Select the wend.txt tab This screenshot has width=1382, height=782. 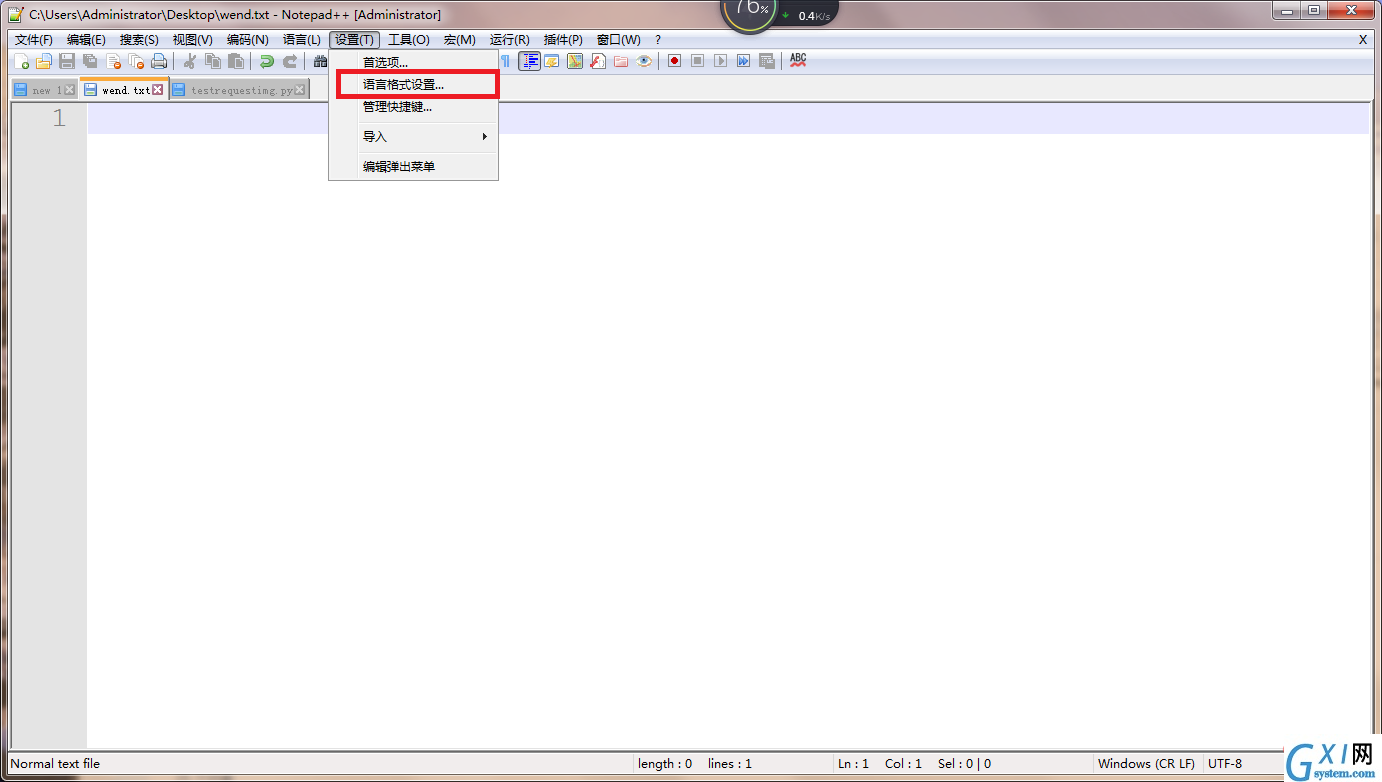tap(124, 89)
